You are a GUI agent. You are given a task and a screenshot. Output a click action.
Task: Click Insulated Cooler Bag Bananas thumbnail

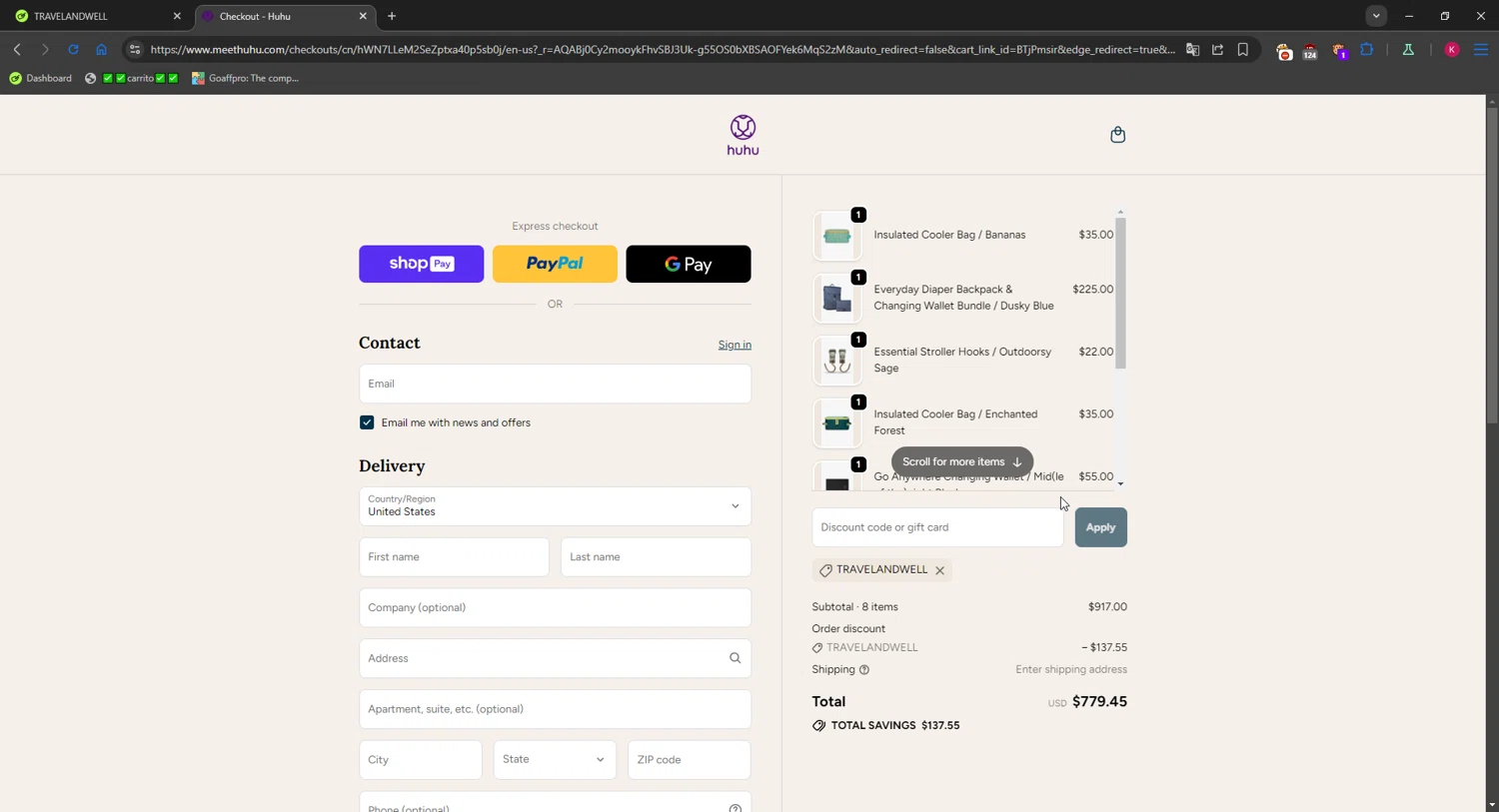(837, 236)
